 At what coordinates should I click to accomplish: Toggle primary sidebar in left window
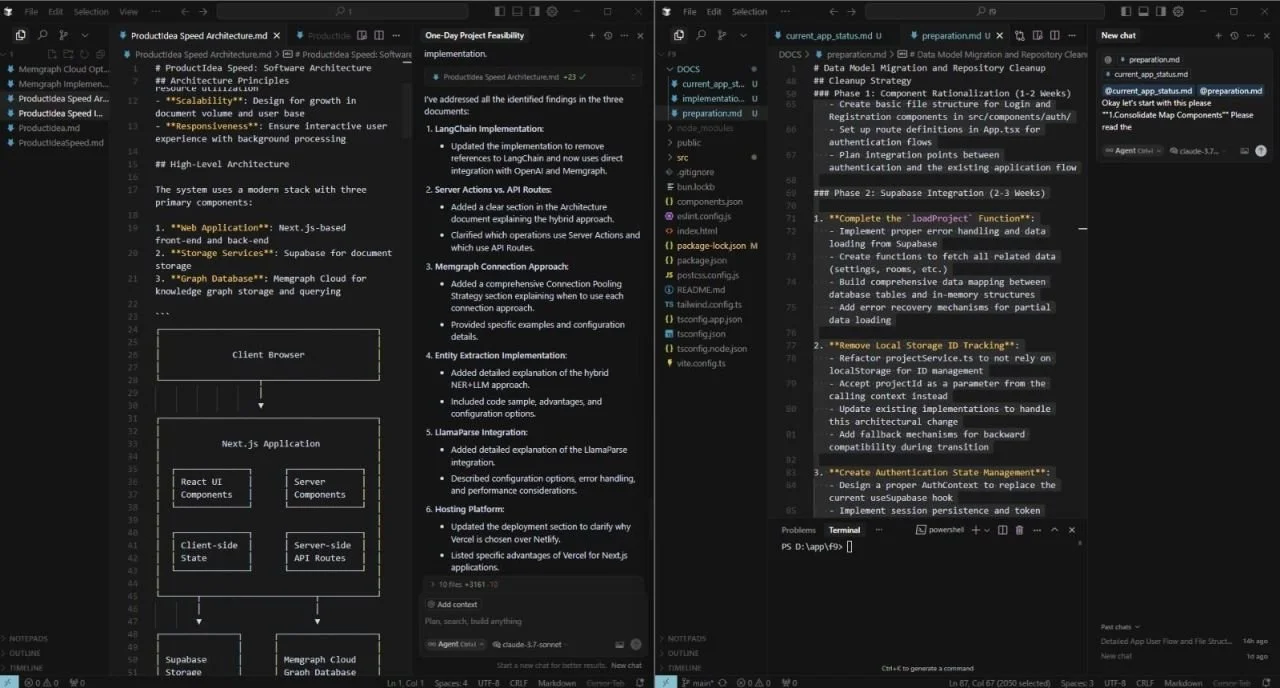point(502,11)
